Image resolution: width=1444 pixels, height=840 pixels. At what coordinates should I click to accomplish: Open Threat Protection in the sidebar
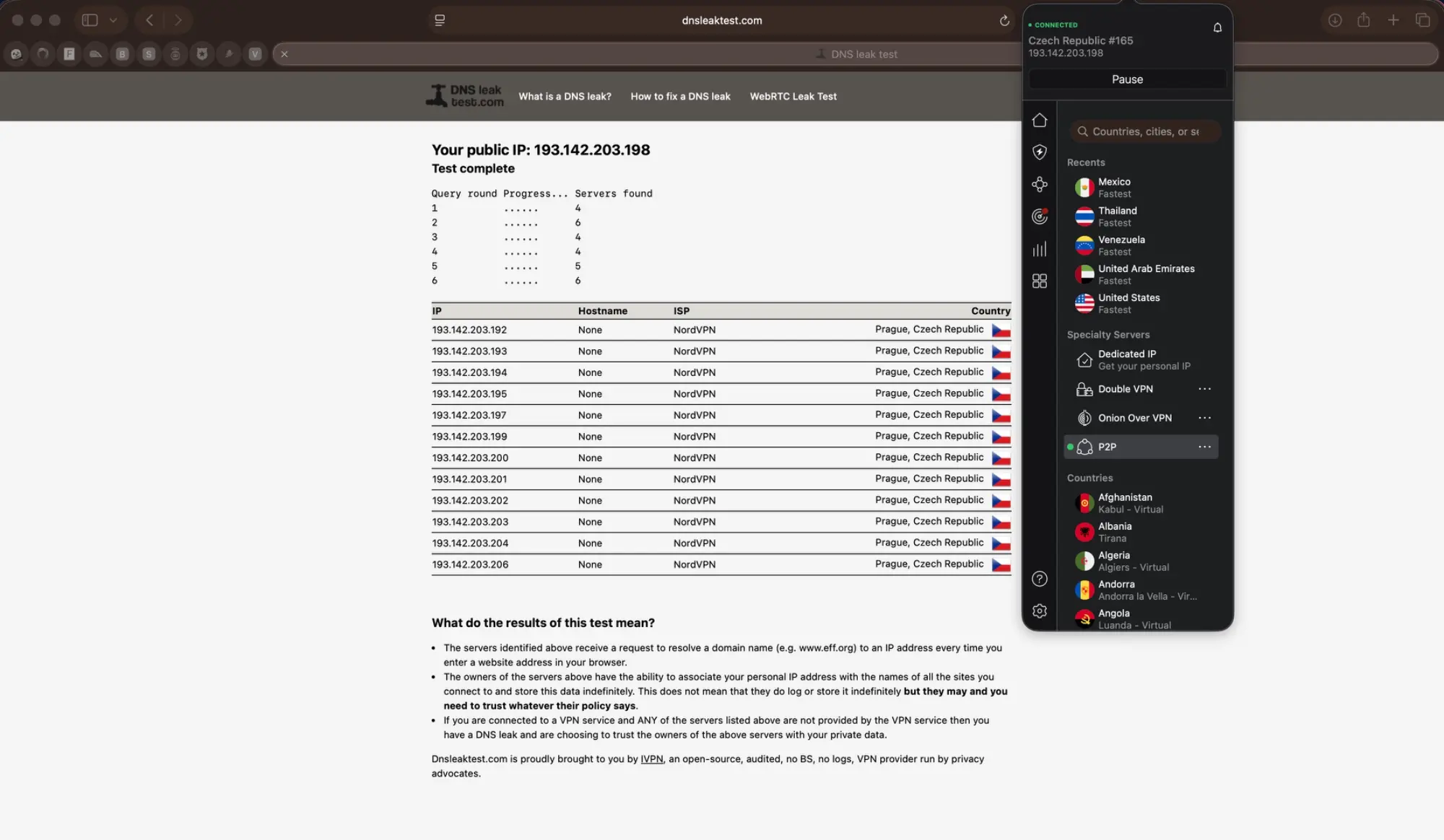(x=1040, y=152)
